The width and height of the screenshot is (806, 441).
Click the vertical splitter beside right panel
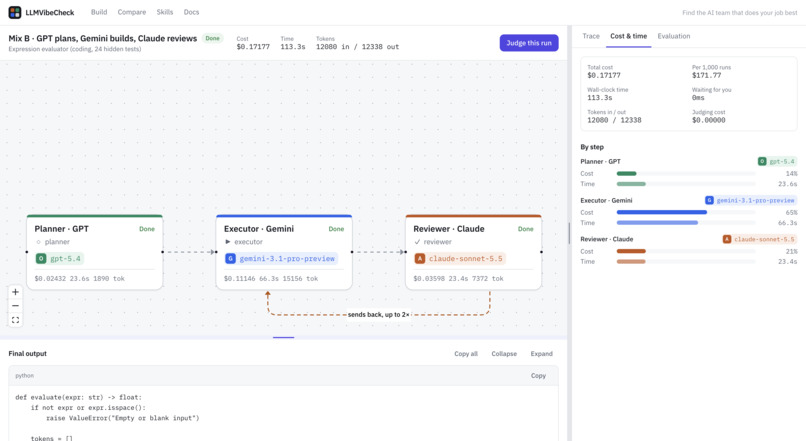coord(569,233)
